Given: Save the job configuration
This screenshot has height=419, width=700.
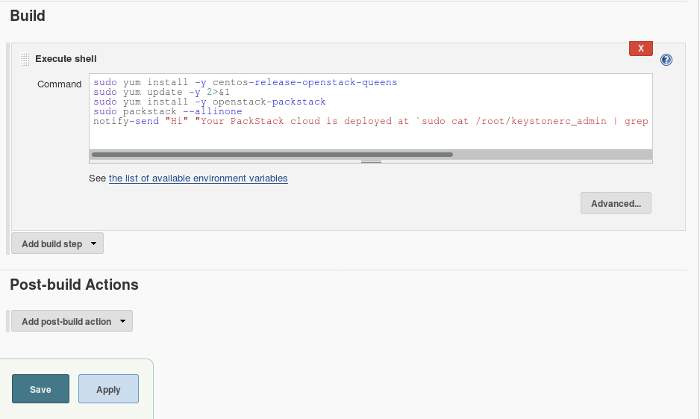Looking at the screenshot, I should click(x=40, y=389).
